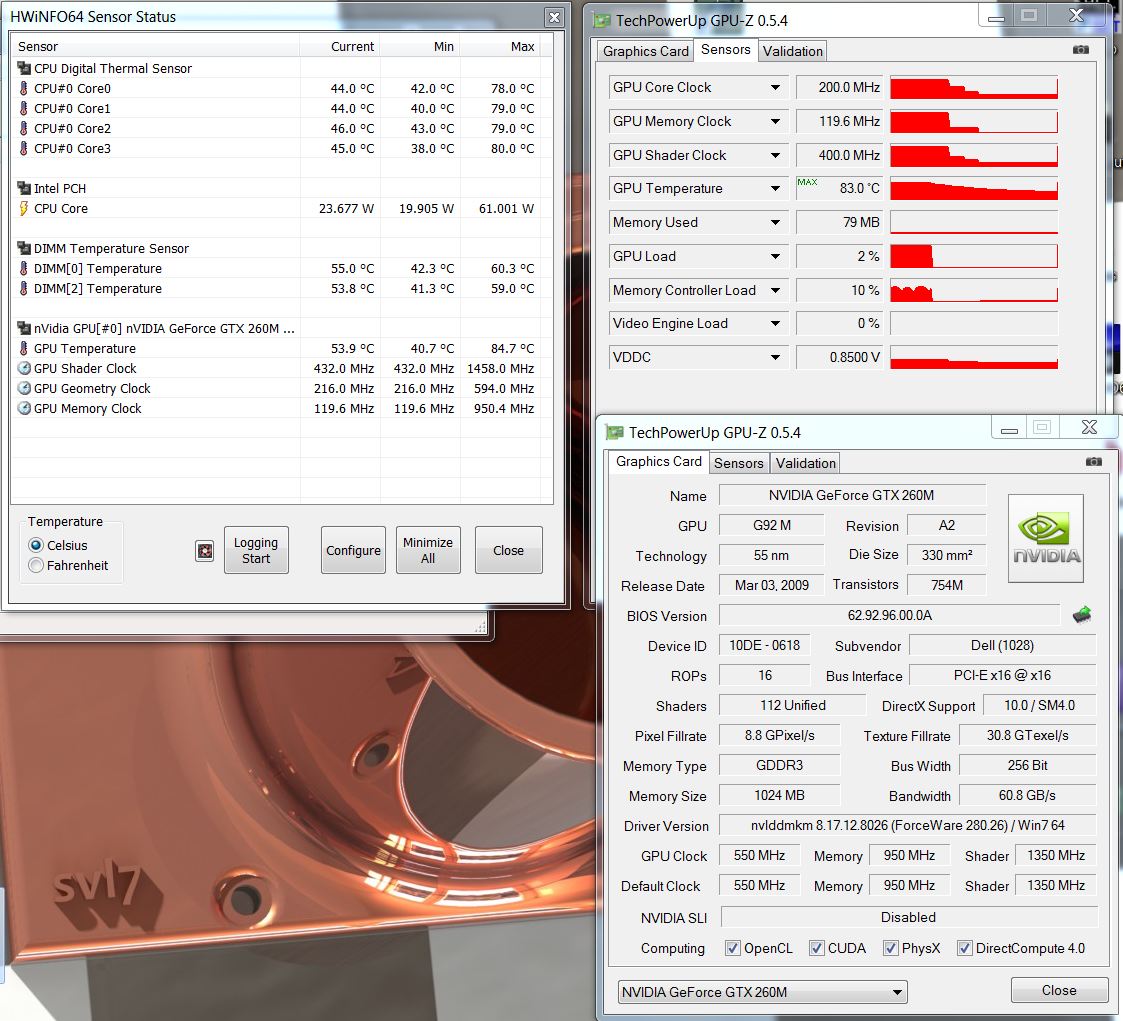Click the Name field NVIDIA GeForce GTX 260M
Image resolution: width=1123 pixels, height=1021 pixels.
point(852,495)
